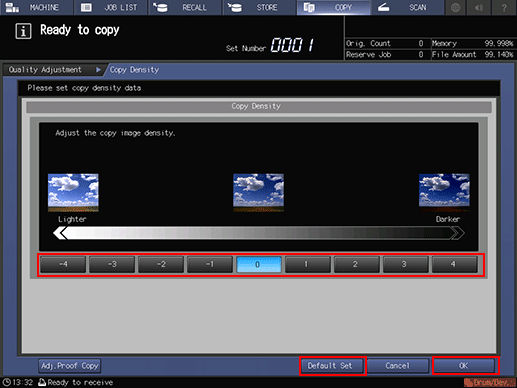Screen dimensions: 517x388
Task: Set copy density to -4
Action: pos(63,264)
